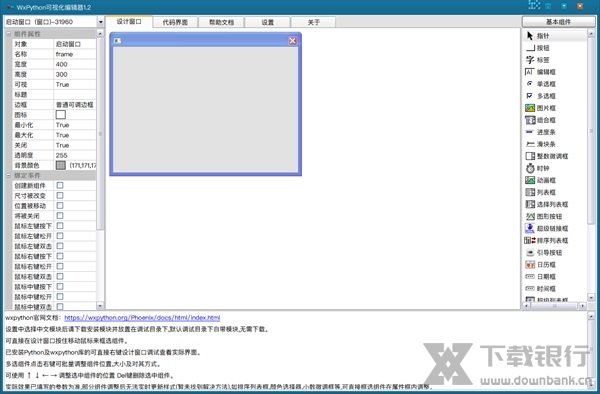Viewport: 600px width, 394px height.
Task: Edit the 高度 value 300
Action: click(75, 74)
